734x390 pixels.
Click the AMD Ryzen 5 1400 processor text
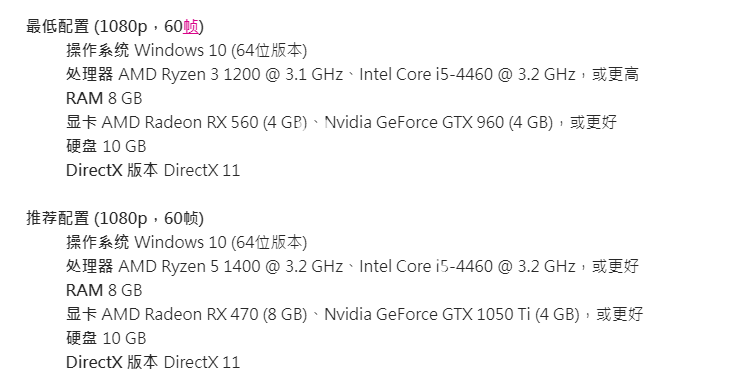click(x=231, y=266)
